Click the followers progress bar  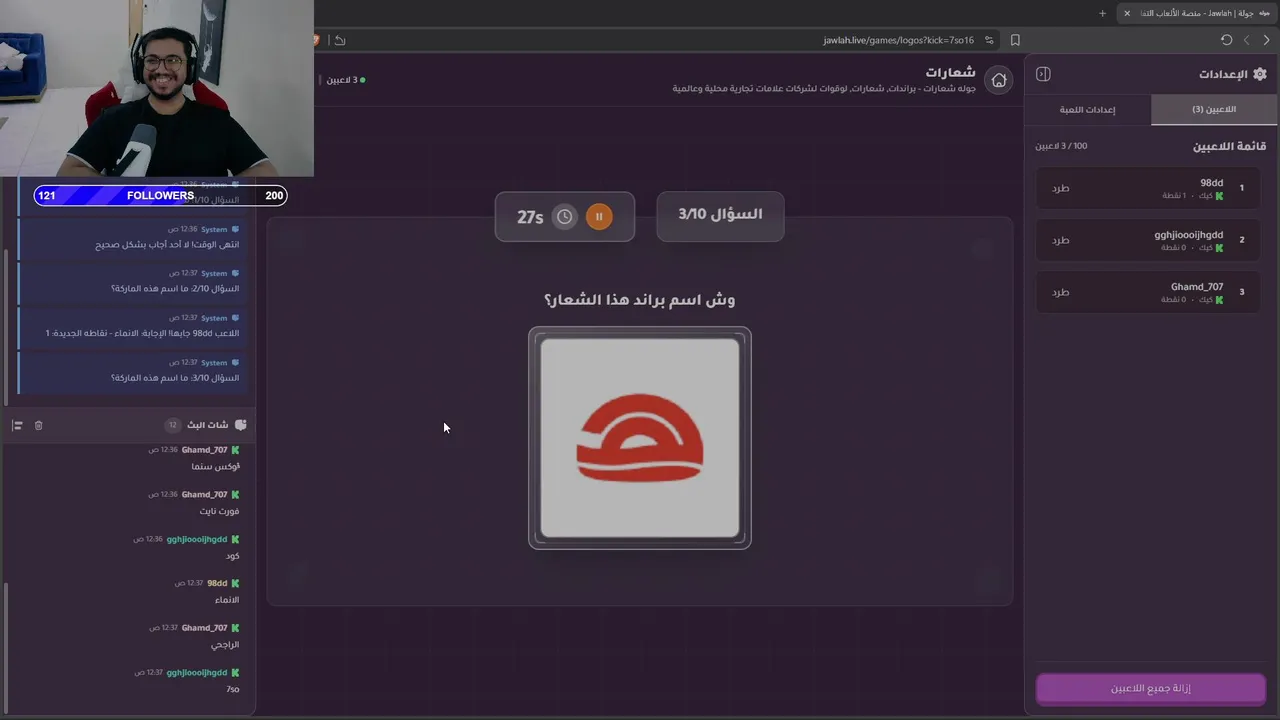160,196
